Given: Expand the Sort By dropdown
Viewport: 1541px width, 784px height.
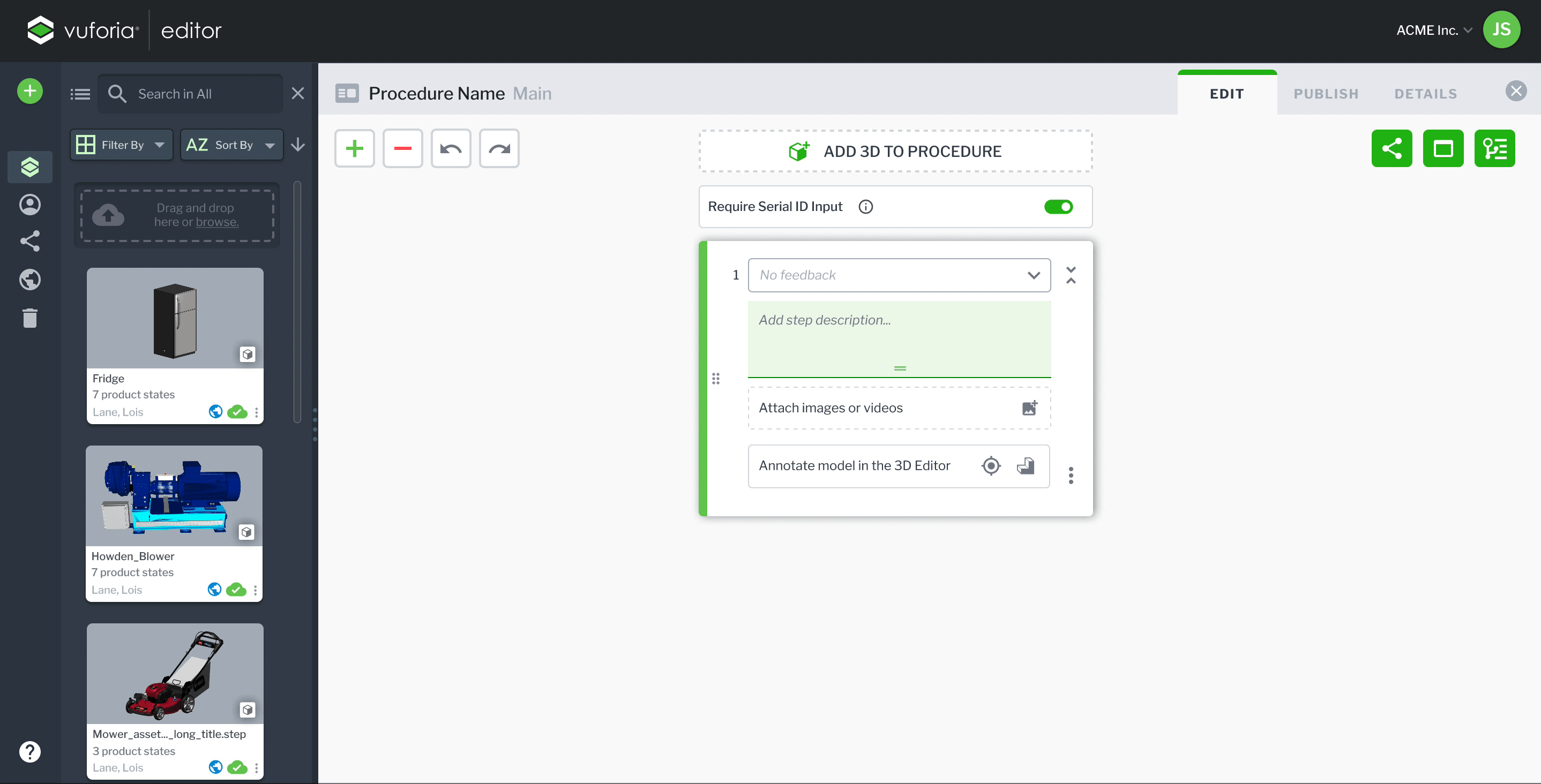Looking at the screenshot, I should point(231,145).
